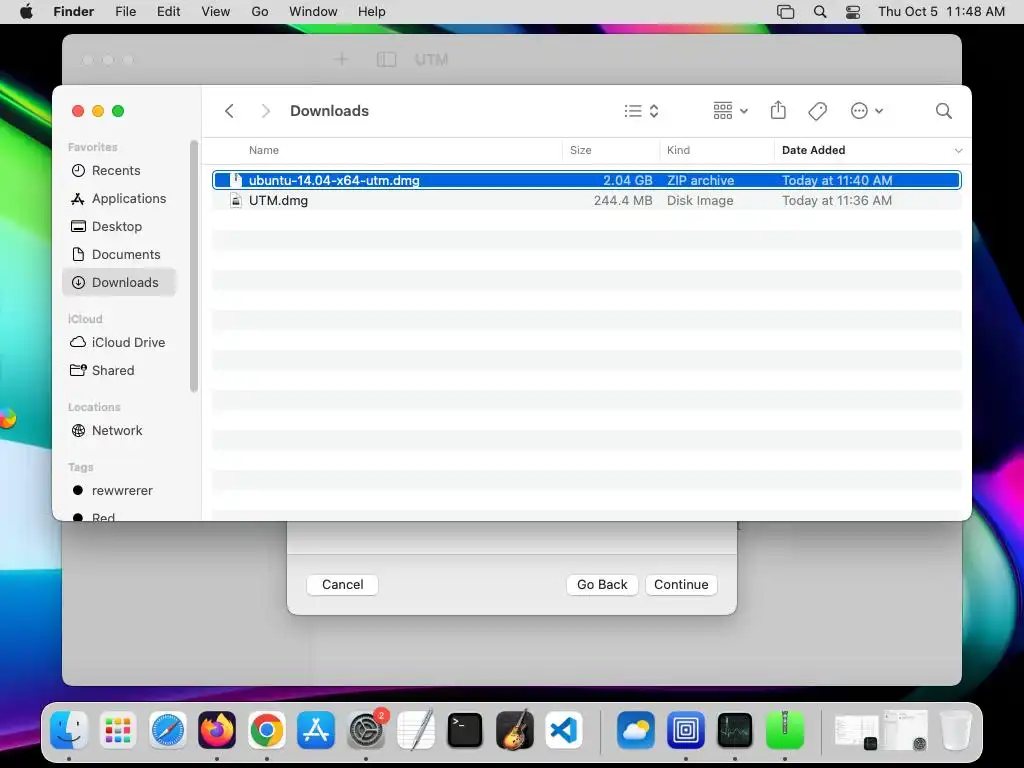Open the Trash from the Dock

(x=955, y=729)
